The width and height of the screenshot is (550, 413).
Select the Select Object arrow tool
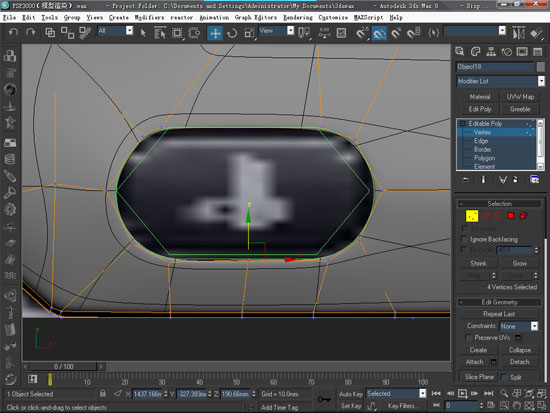[x=143, y=33]
